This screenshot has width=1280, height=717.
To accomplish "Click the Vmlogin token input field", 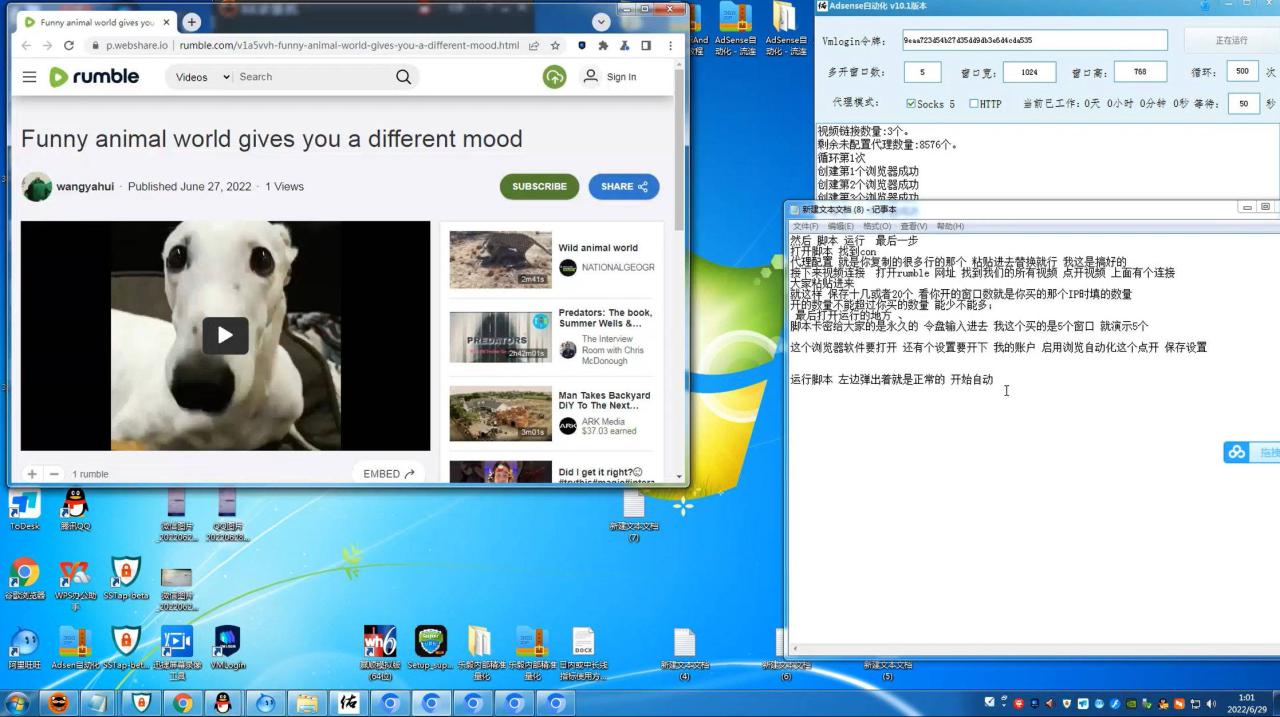I will coord(1034,41).
